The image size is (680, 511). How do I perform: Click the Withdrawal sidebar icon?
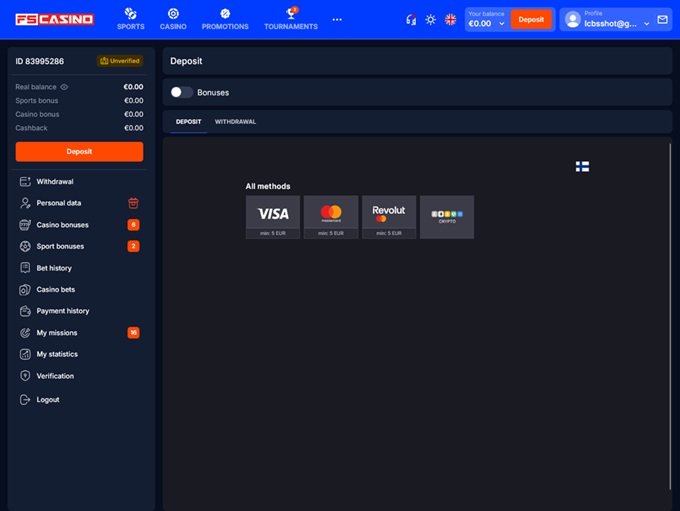tap(25, 181)
